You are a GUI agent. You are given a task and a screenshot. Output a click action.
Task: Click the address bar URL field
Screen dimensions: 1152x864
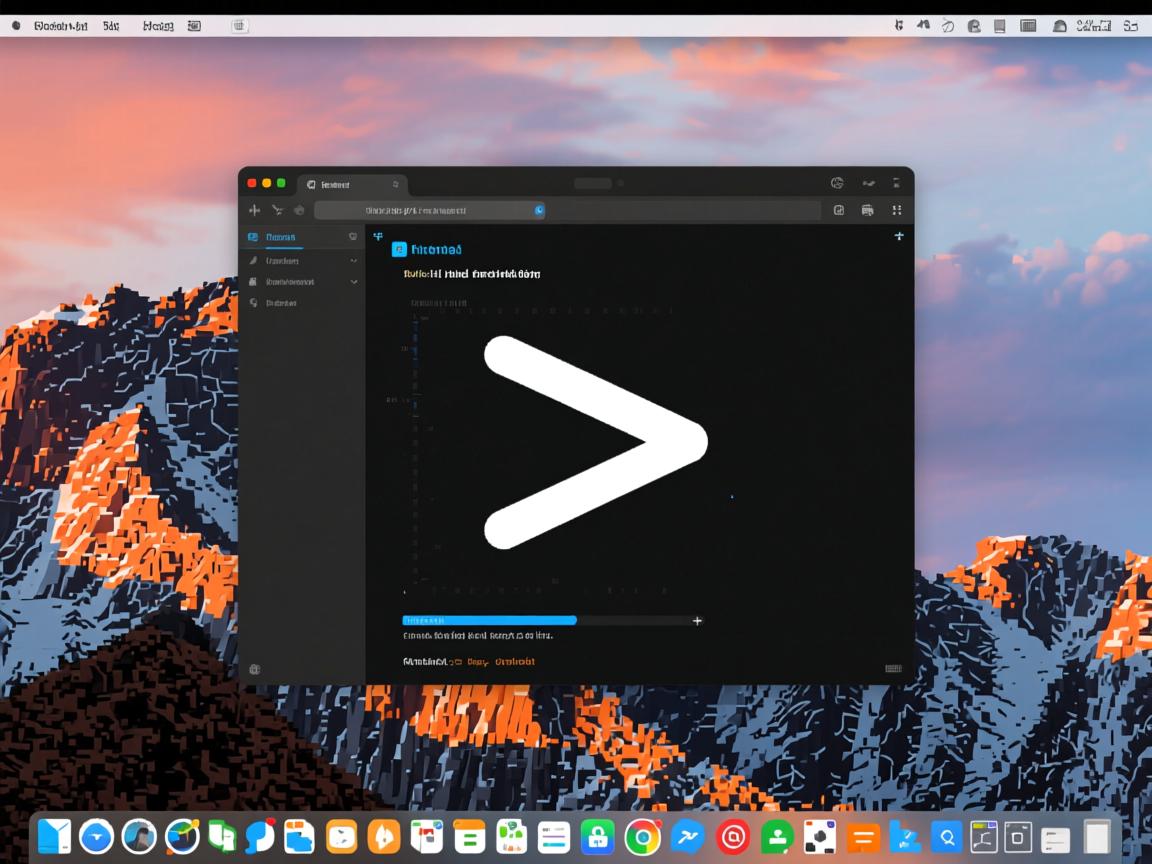point(420,210)
